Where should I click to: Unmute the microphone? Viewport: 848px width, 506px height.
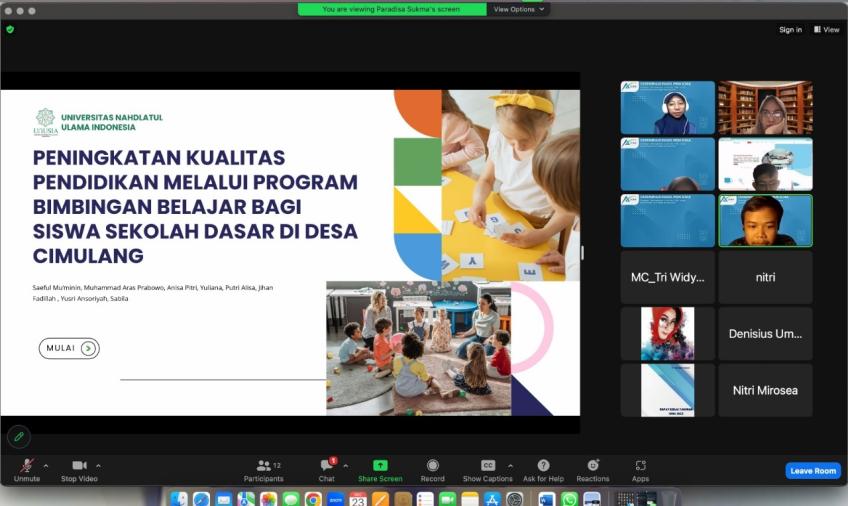coord(26,470)
